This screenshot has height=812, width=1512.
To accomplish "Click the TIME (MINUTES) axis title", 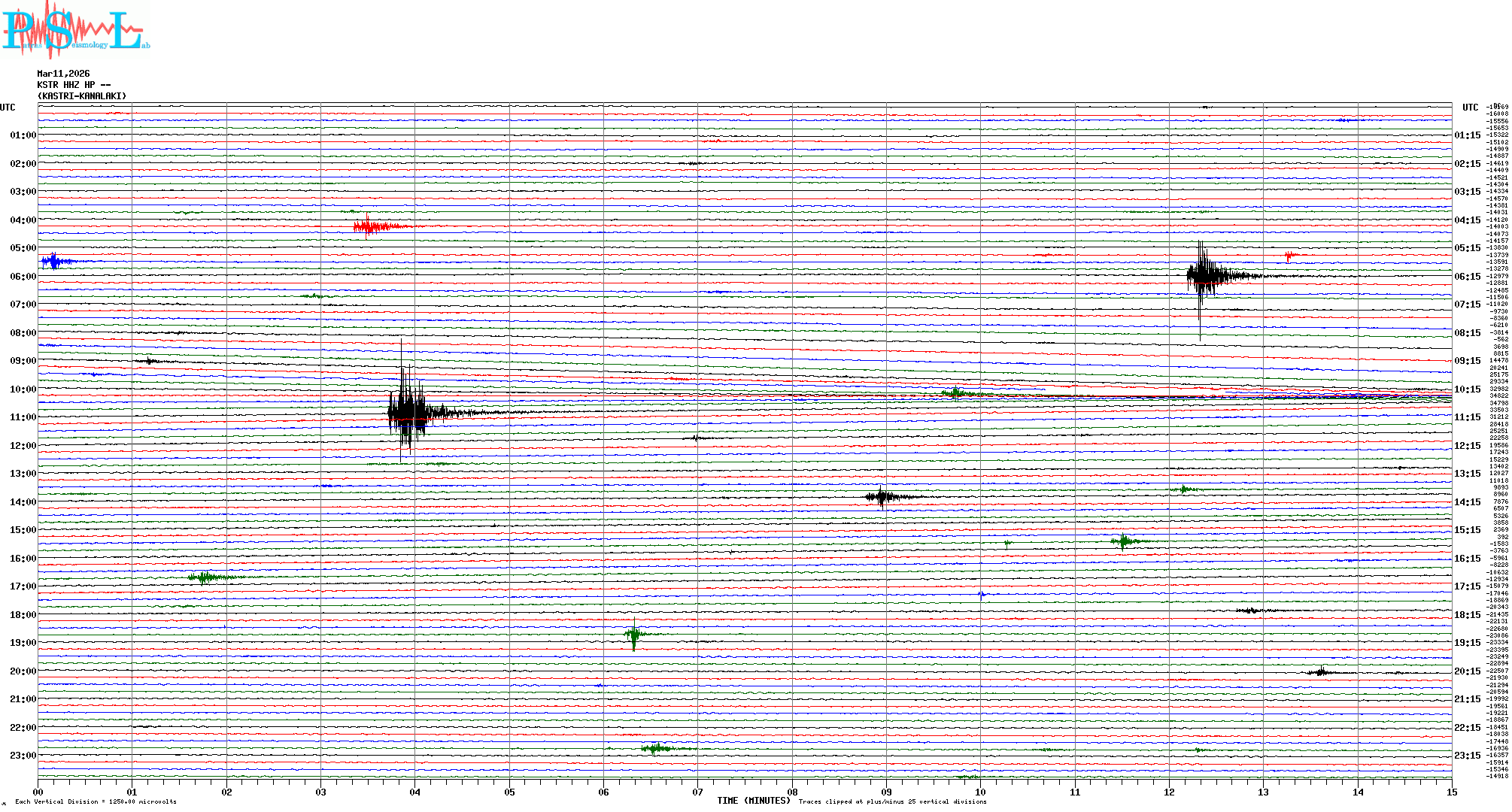I will pyautogui.click(x=753, y=801).
